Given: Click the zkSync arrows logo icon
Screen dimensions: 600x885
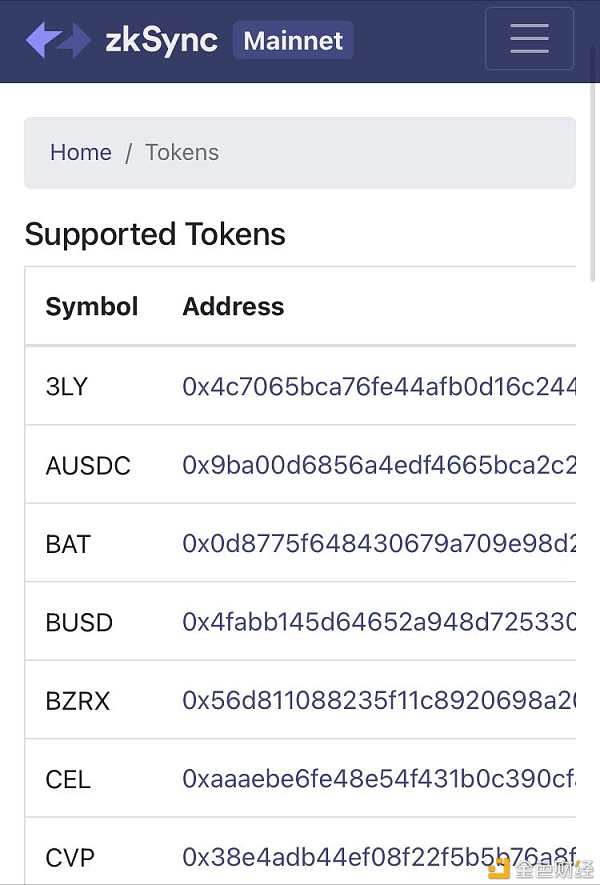Looking at the screenshot, I should click(x=58, y=40).
